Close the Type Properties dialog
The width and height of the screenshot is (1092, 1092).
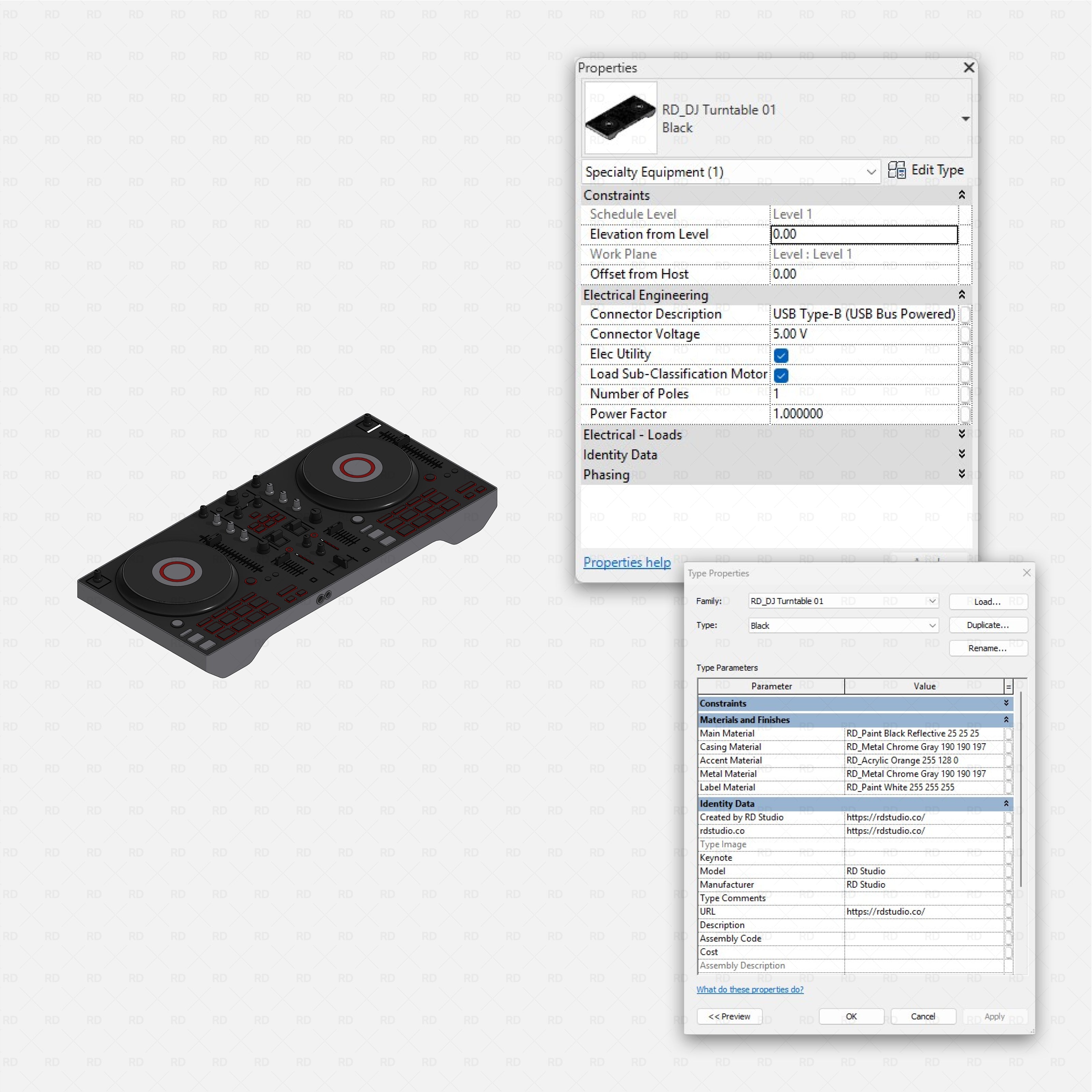[1026, 573]
